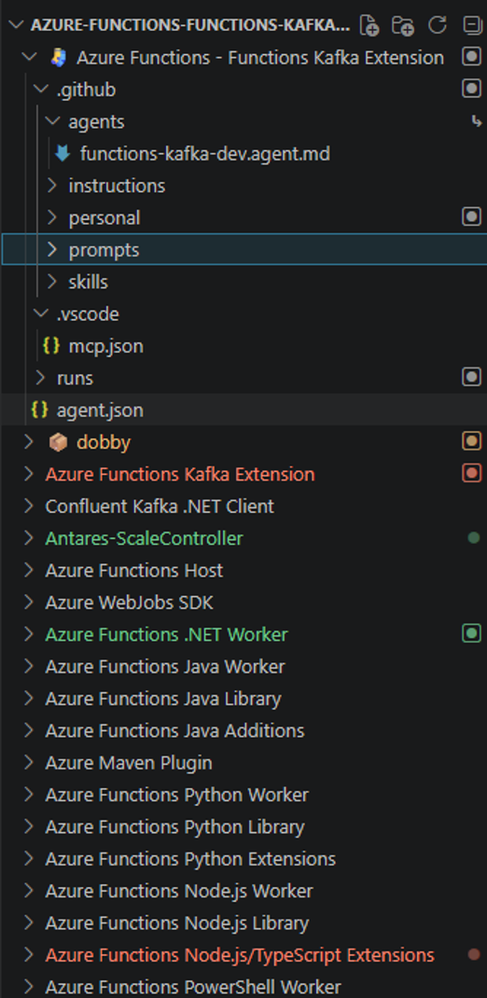Click the personal folder name
The image size is (487, 998).
104,218
